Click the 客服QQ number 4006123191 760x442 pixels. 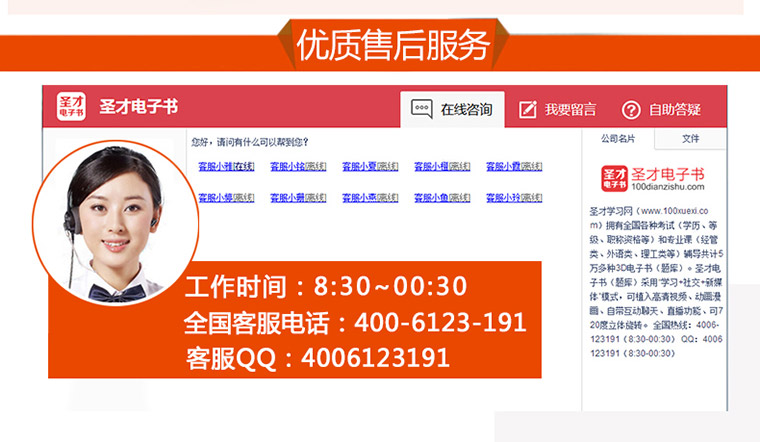376,357
